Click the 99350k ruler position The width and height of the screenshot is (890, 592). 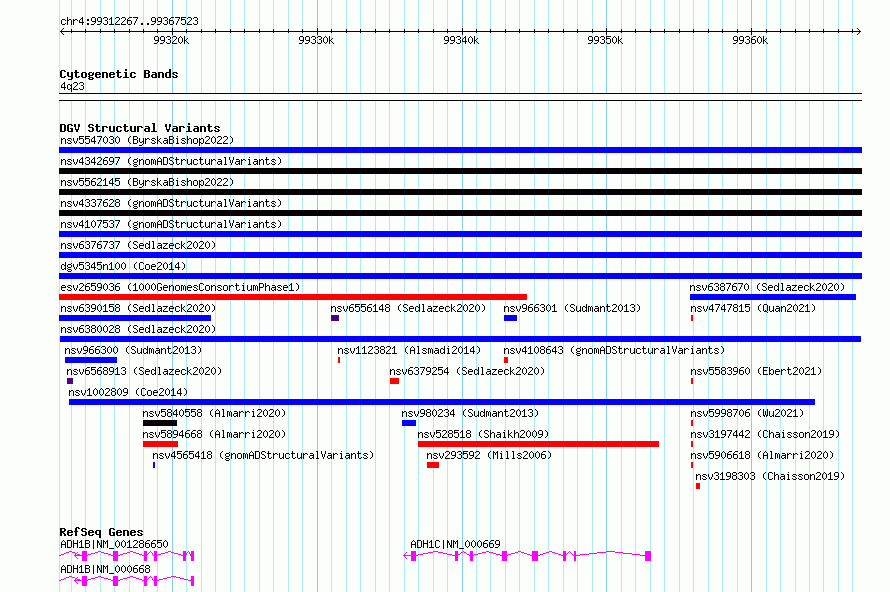coord(605,40)
